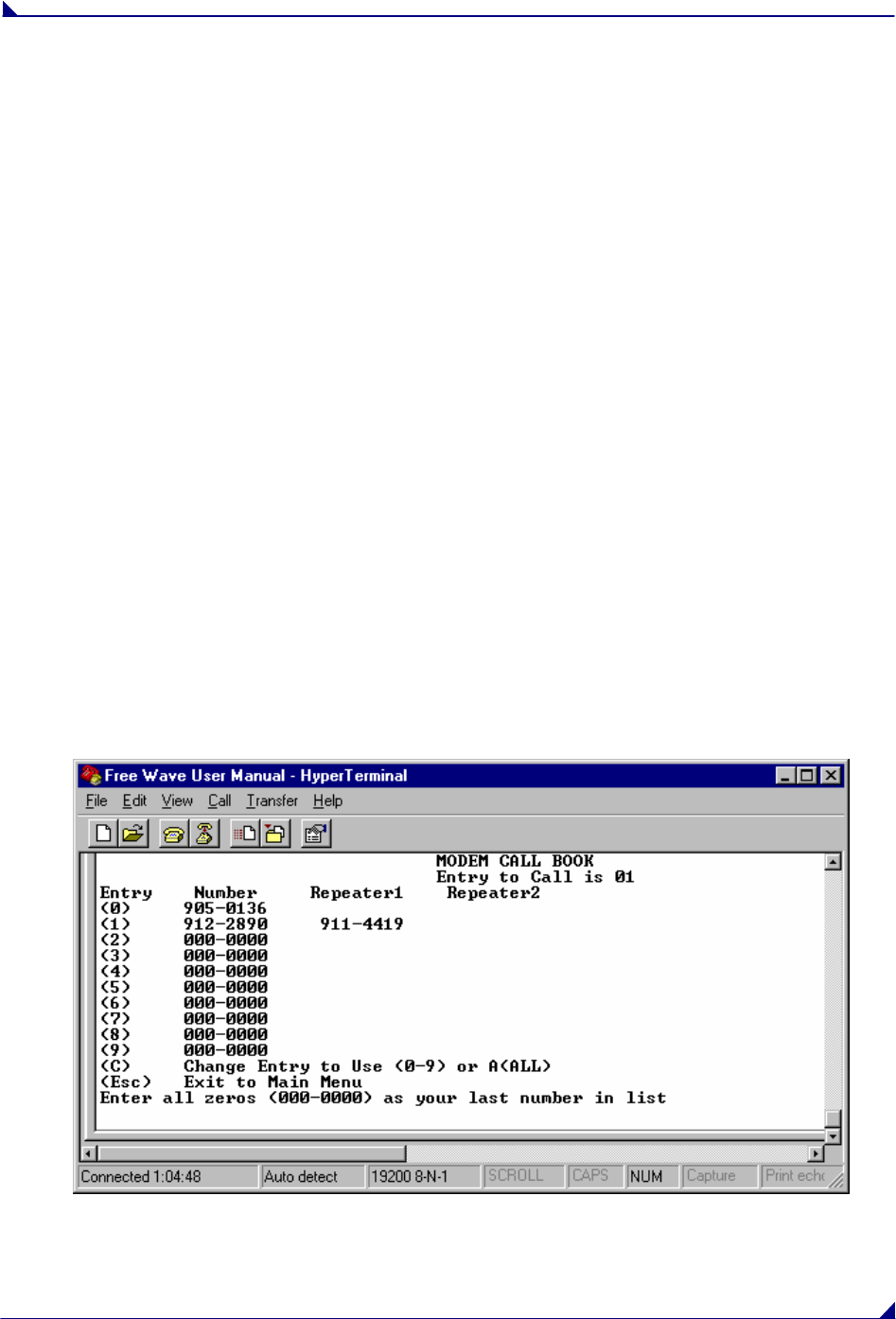Image resolution: width=896 pixels, height=1319 pixels.
Task: Click the New connection toolbar icon
Action: [103, 834]
